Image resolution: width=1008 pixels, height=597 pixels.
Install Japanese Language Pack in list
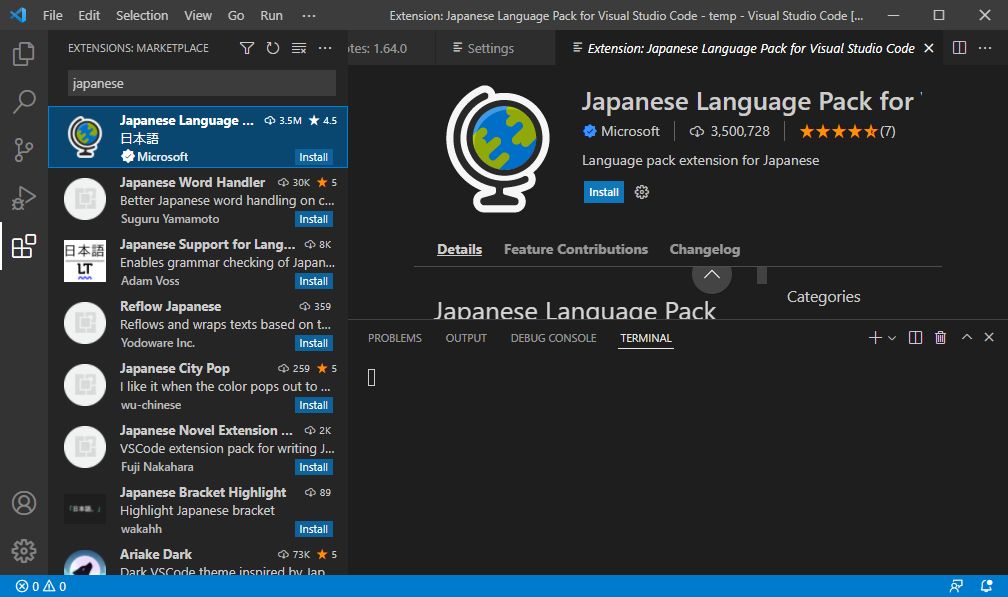(x=313, y=157)
